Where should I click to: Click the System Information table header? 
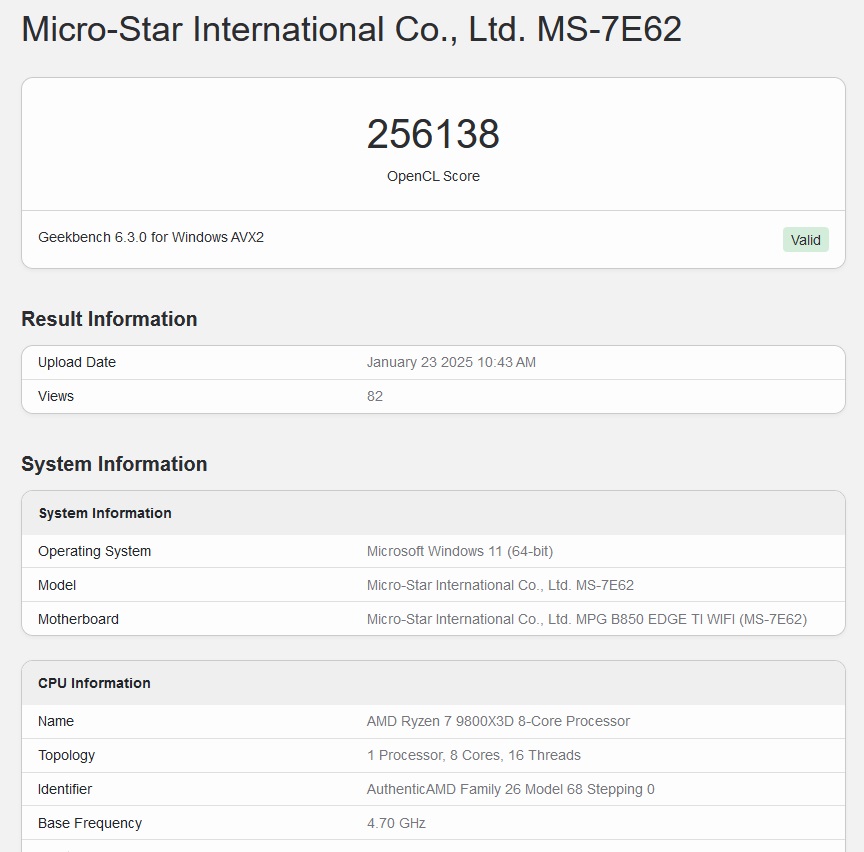[105, 513]
